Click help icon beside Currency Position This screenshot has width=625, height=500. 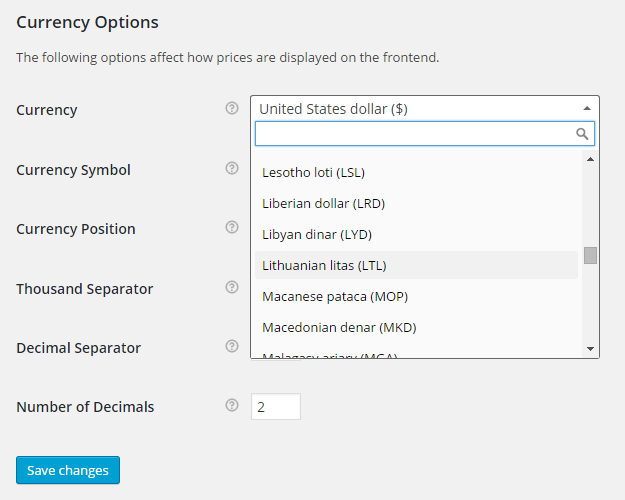(232, 228)
